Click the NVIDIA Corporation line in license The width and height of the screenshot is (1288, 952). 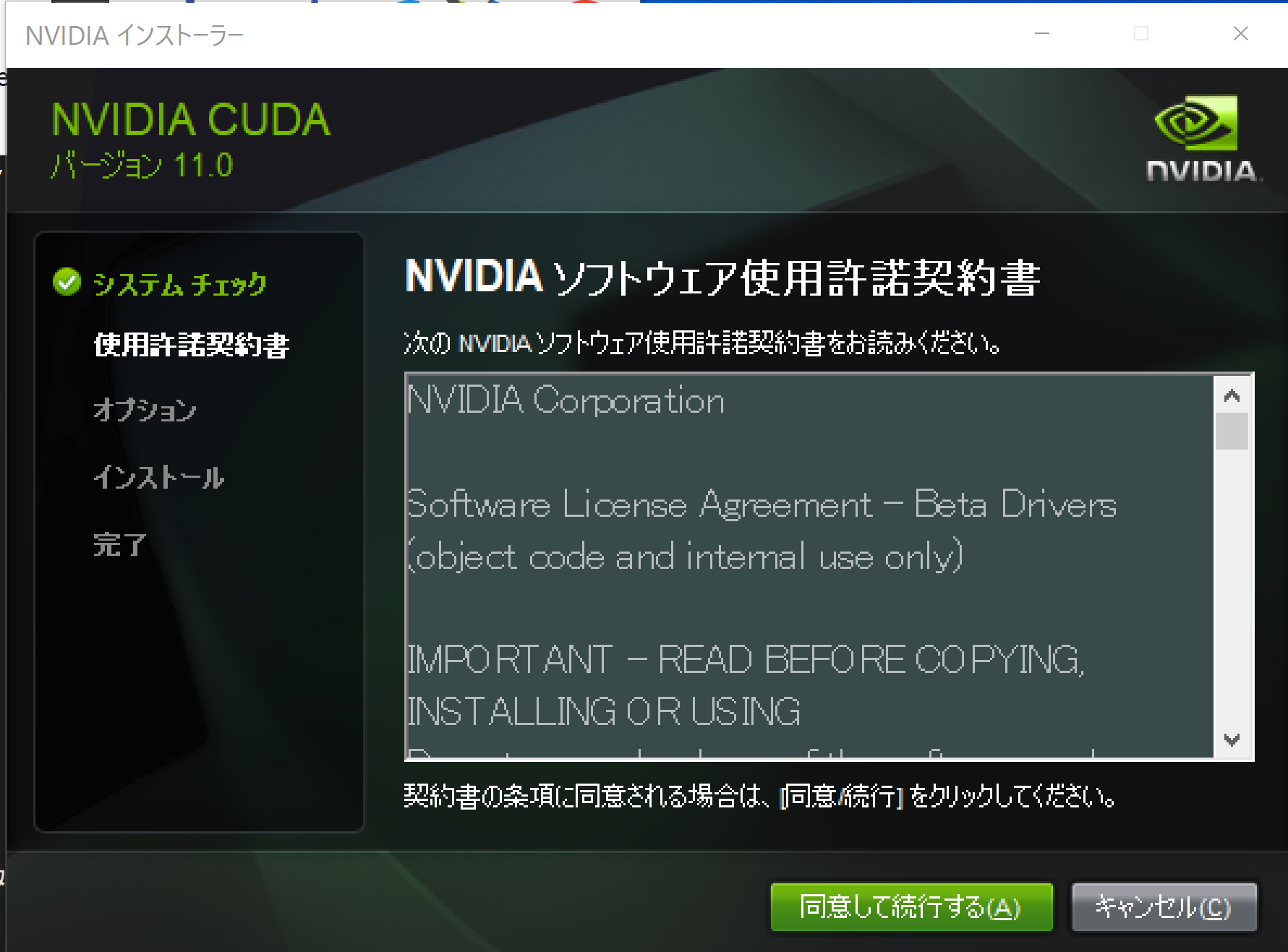point(566,400)
